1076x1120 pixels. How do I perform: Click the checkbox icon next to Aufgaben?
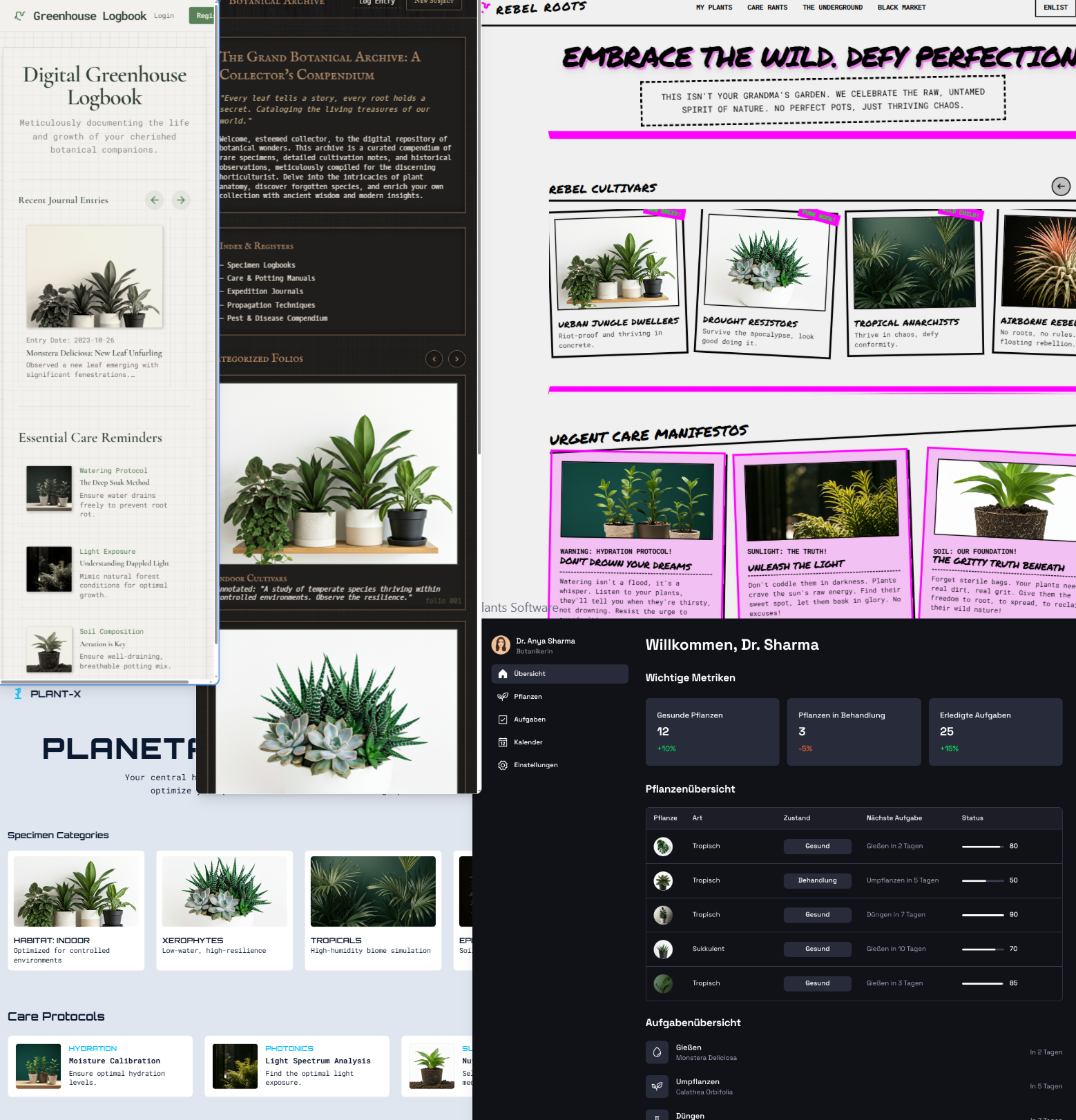pyautogui.click(x=503, y=720)
